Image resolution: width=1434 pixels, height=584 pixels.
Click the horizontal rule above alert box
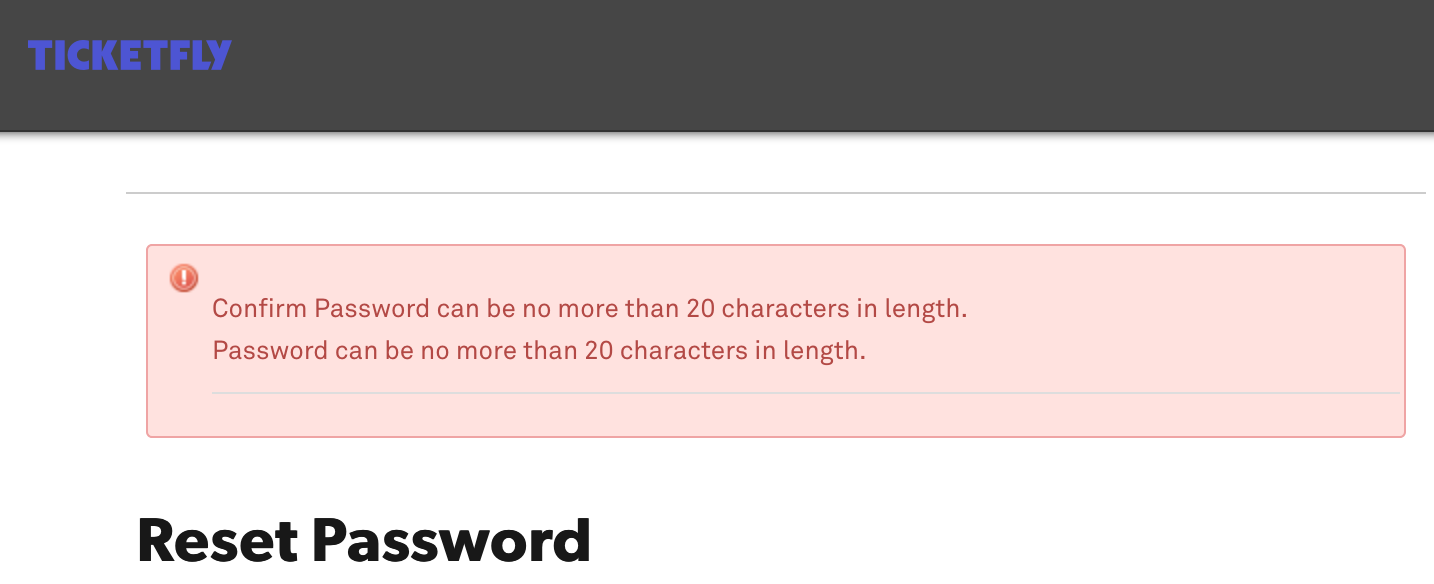pyautogui.click(x=776, y=192)
